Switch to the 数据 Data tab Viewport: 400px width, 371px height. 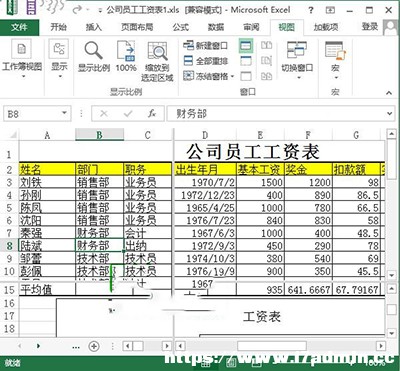click(216, 27)
